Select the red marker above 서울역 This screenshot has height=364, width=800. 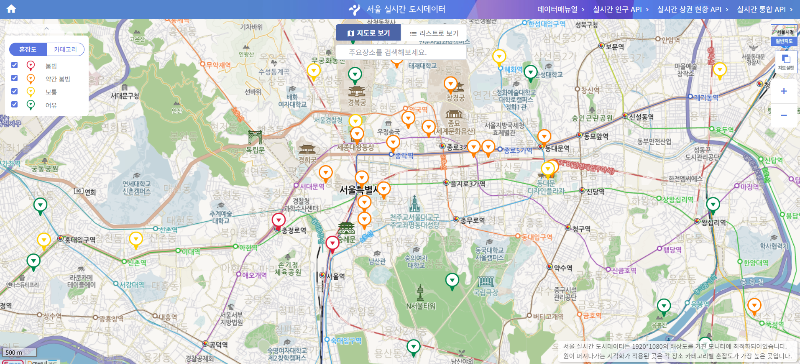click(332, 244)
